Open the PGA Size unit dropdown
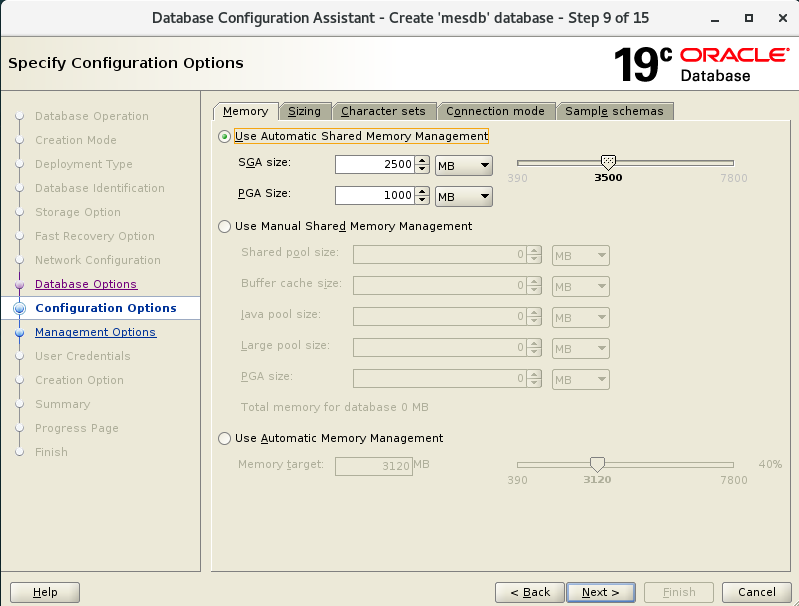 pos(464,195)
